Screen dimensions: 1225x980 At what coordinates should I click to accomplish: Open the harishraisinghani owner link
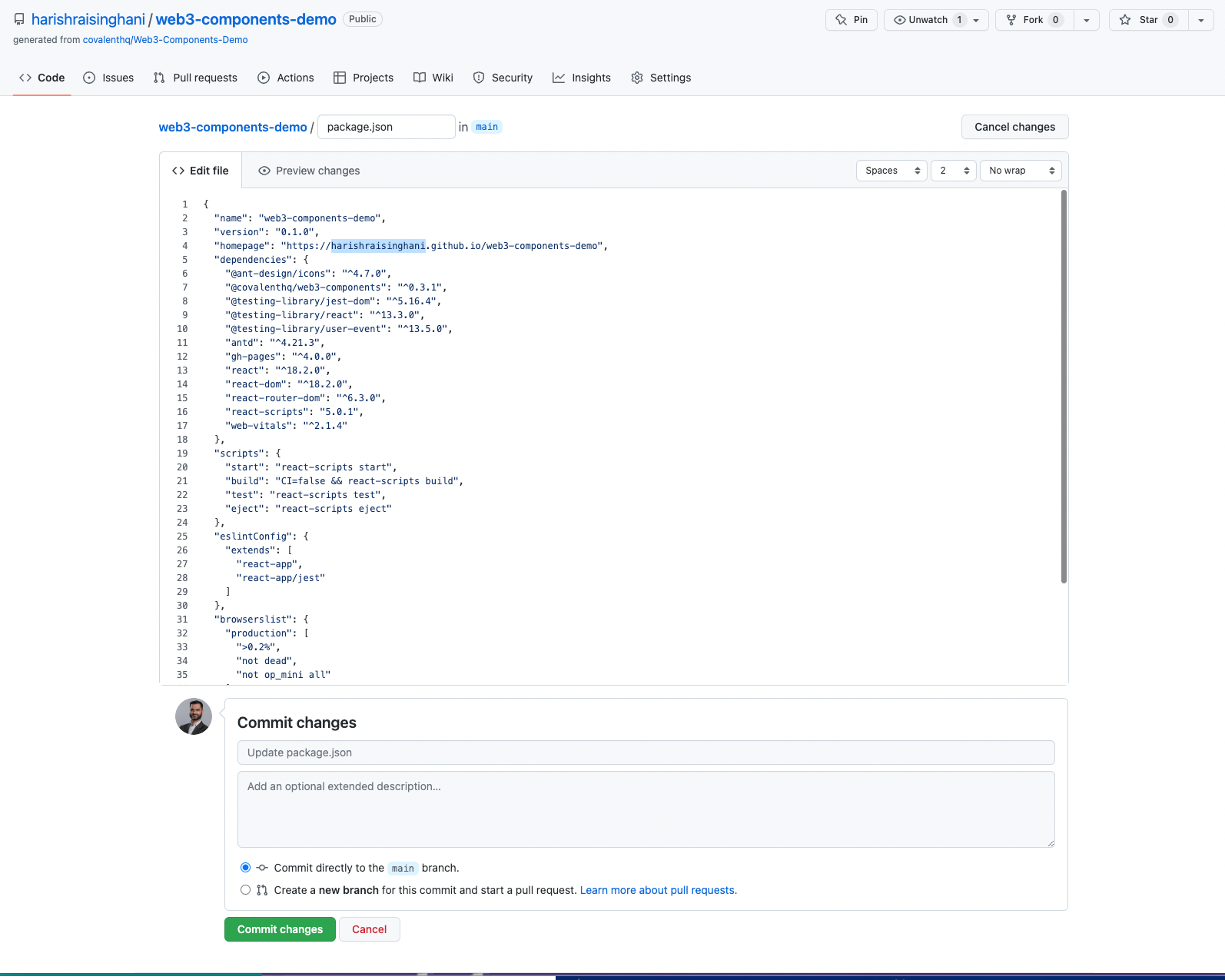pyautogui.click(x=88, y=19)
